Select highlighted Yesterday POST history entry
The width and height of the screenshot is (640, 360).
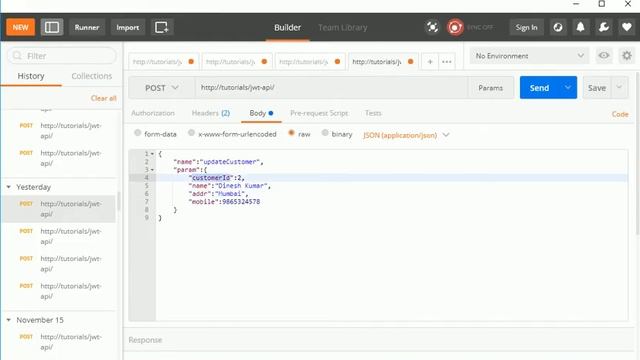59,209
